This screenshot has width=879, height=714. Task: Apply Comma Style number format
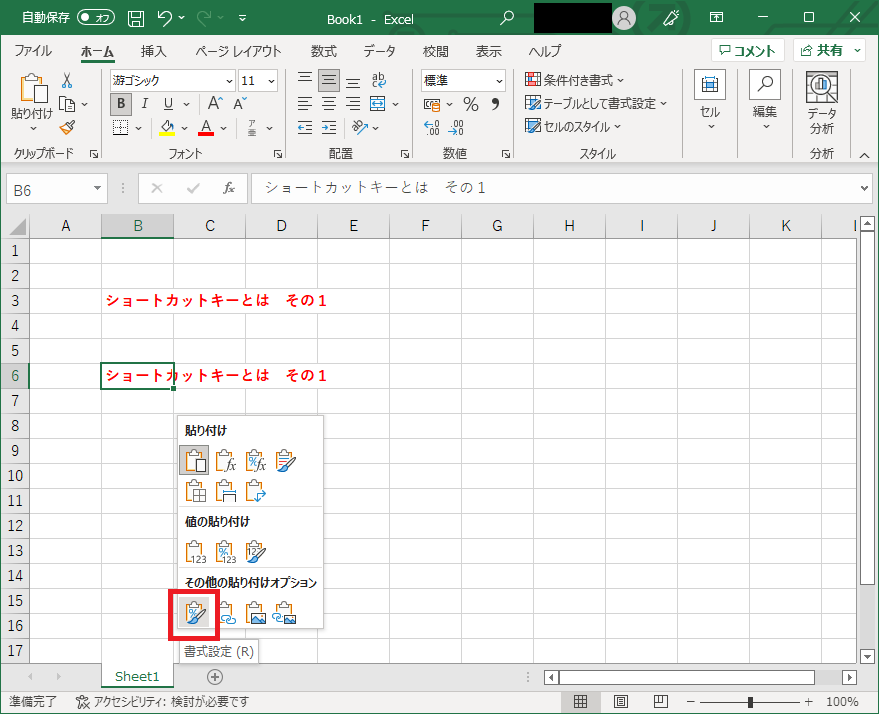pyautogui.click(x=495, y=104)
